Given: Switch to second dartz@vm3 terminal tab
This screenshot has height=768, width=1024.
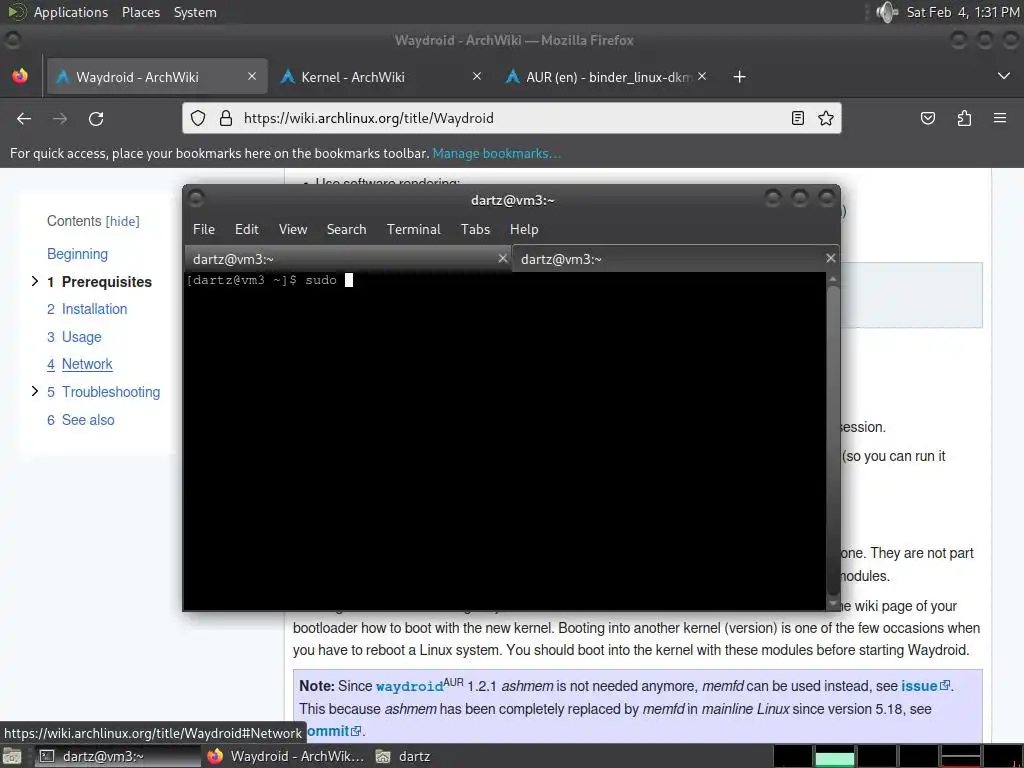Looking at the screenshot, I should (675, 259).
